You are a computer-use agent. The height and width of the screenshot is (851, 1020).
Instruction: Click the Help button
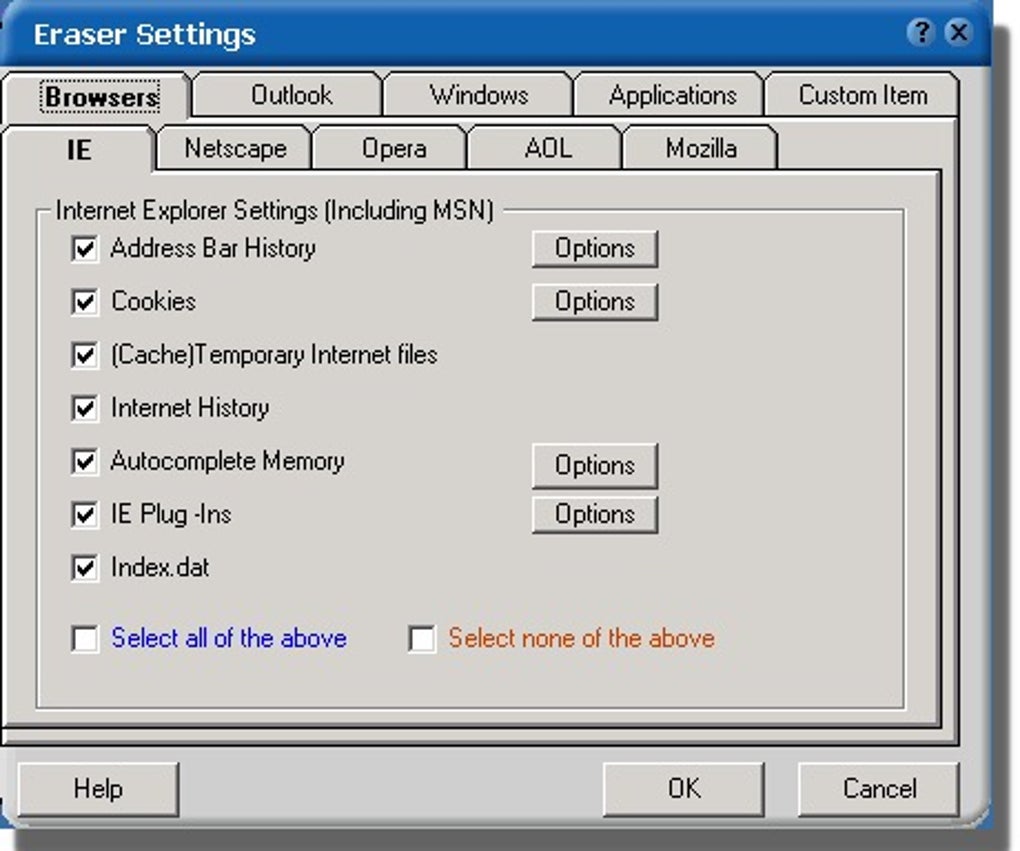pyautogui.click(x=98, y=789)
